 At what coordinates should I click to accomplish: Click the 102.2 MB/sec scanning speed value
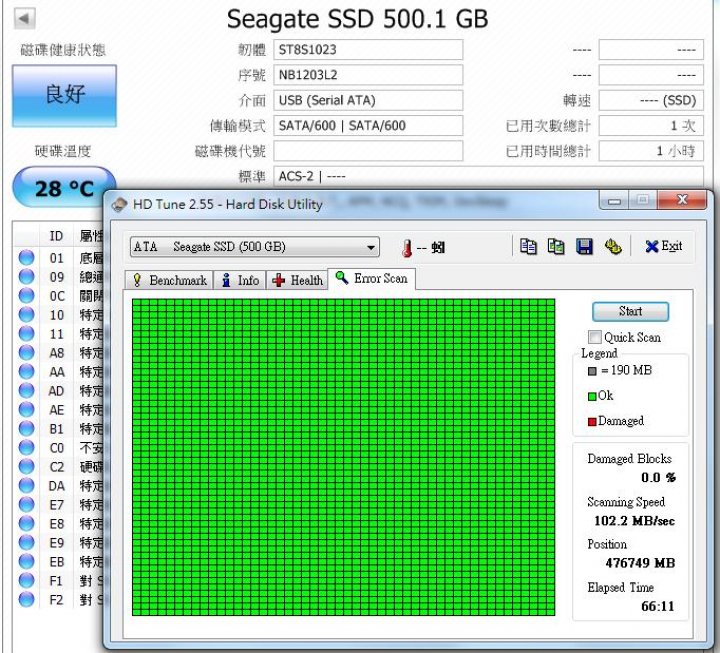634,521
